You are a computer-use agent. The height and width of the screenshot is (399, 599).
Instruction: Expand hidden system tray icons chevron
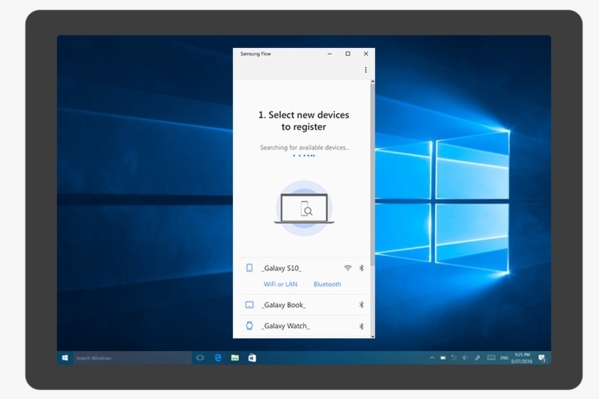[432, 358]
